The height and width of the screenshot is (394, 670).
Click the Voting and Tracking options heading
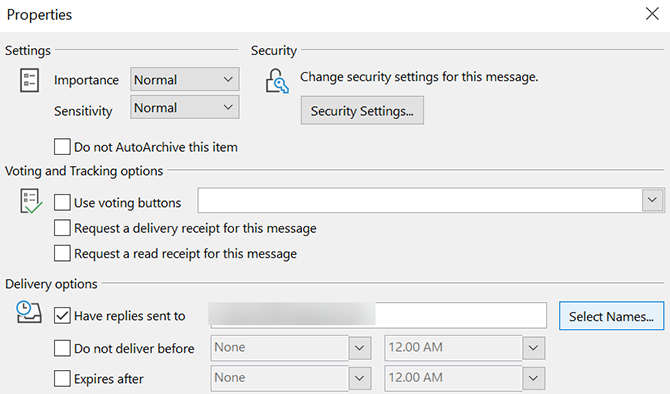pos(84,171)
